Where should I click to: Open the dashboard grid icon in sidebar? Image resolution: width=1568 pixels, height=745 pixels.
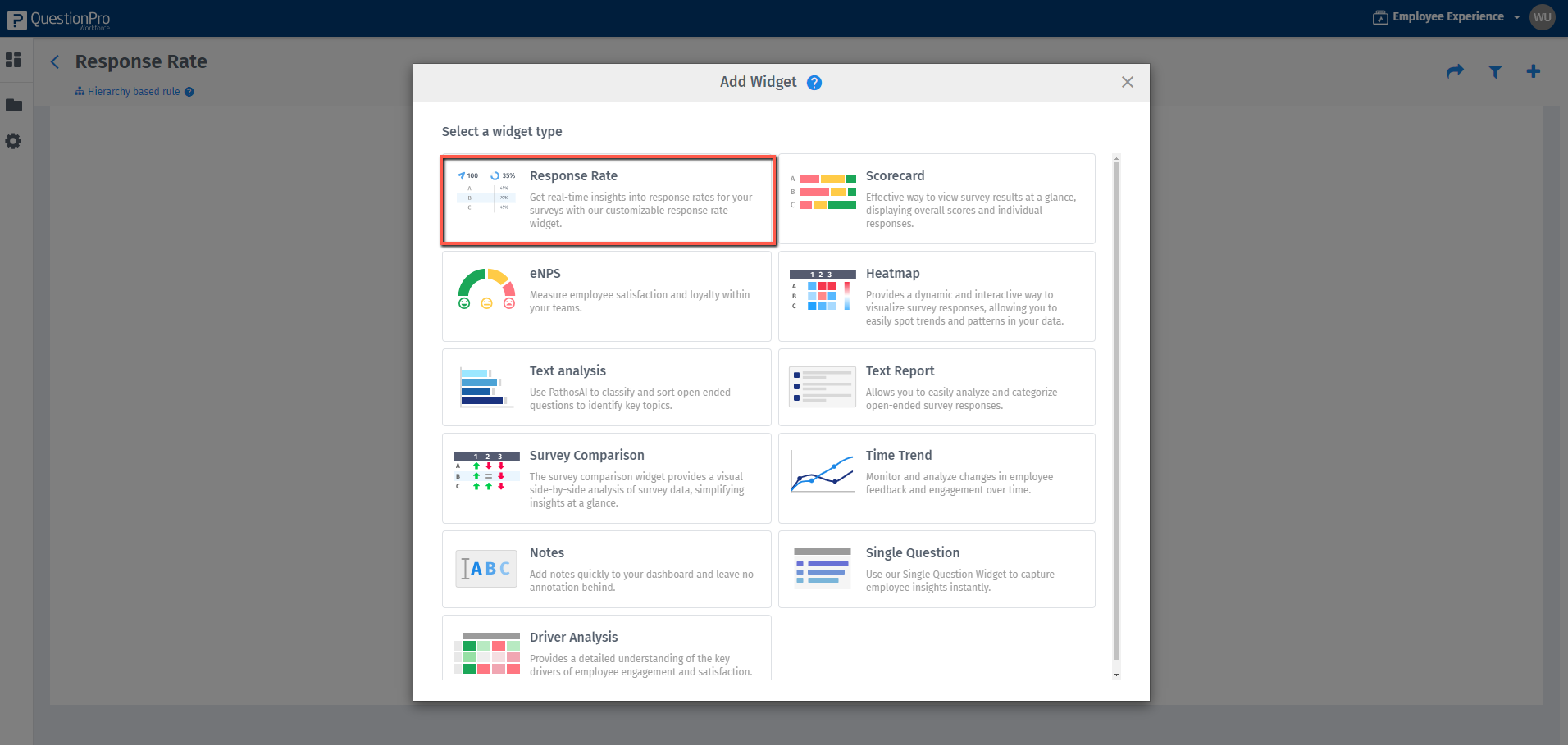(x=13, y=60)
